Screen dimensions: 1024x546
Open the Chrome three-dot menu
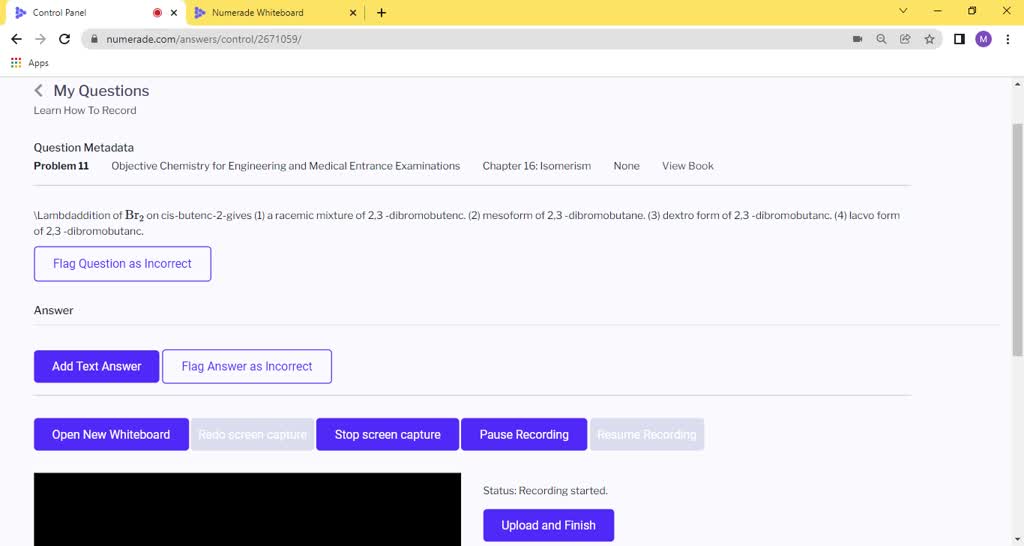[x=1008, y=39]
